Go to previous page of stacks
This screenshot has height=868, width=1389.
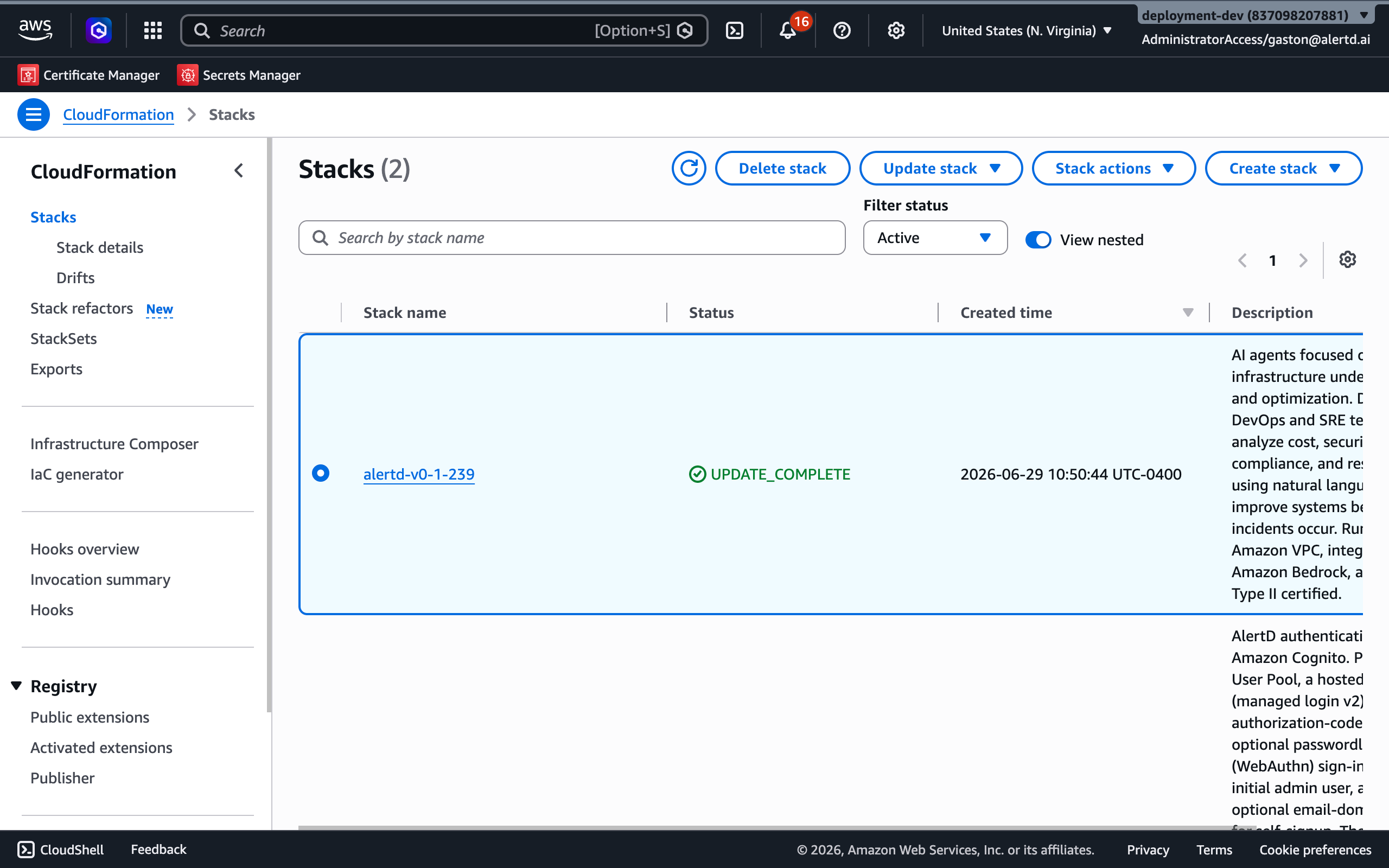(1243, 260)
